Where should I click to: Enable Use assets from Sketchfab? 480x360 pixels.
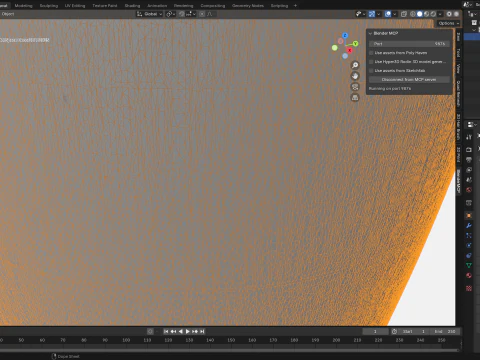[371, 71]
